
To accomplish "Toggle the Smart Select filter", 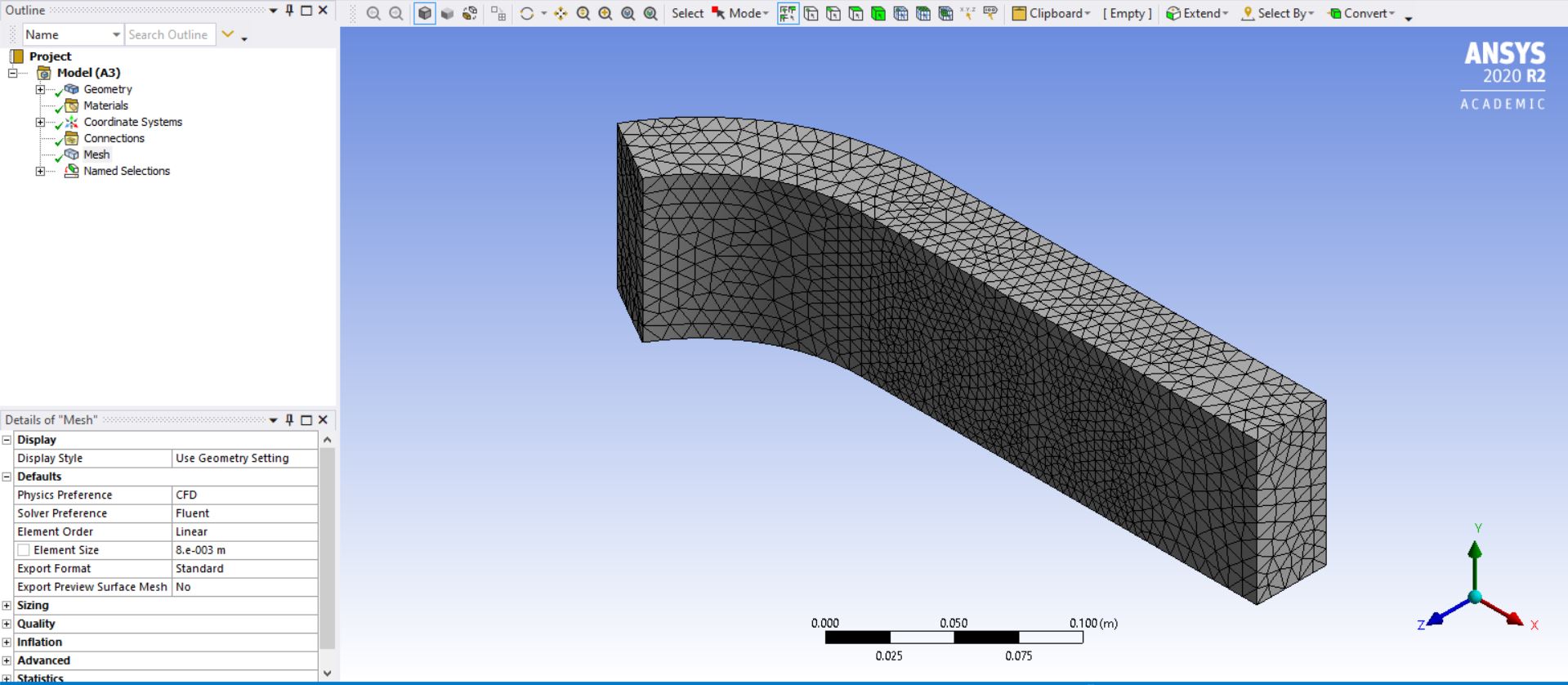I will (x=788, y=13).
